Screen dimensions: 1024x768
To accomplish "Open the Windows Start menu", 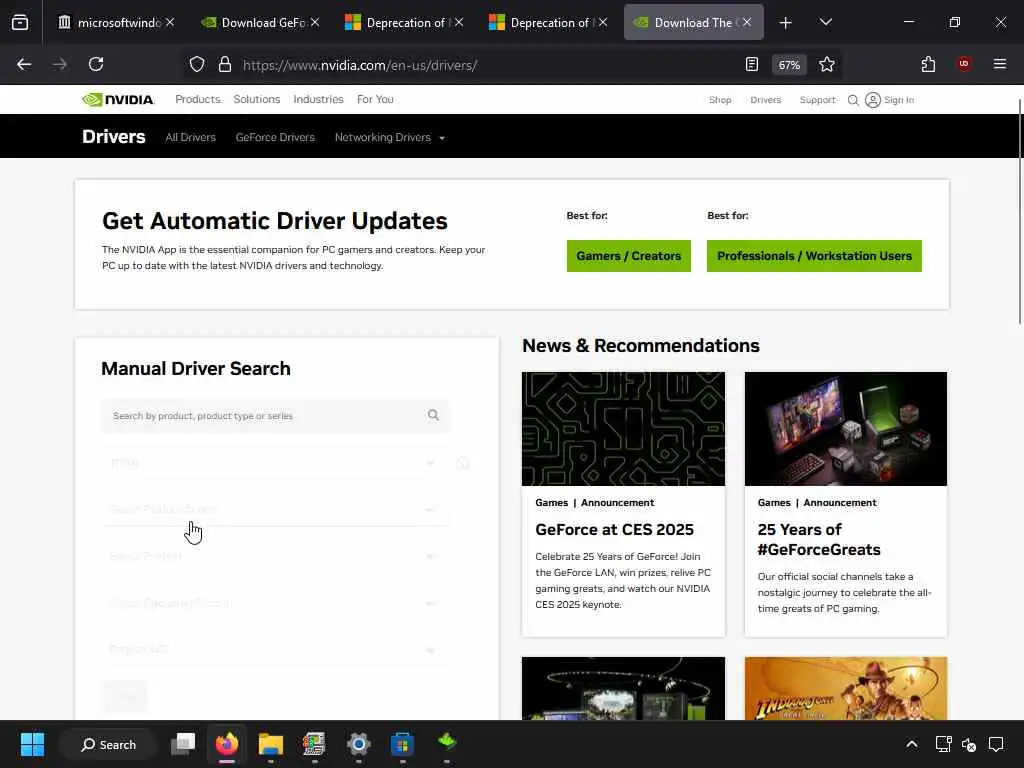I will 32,744.
